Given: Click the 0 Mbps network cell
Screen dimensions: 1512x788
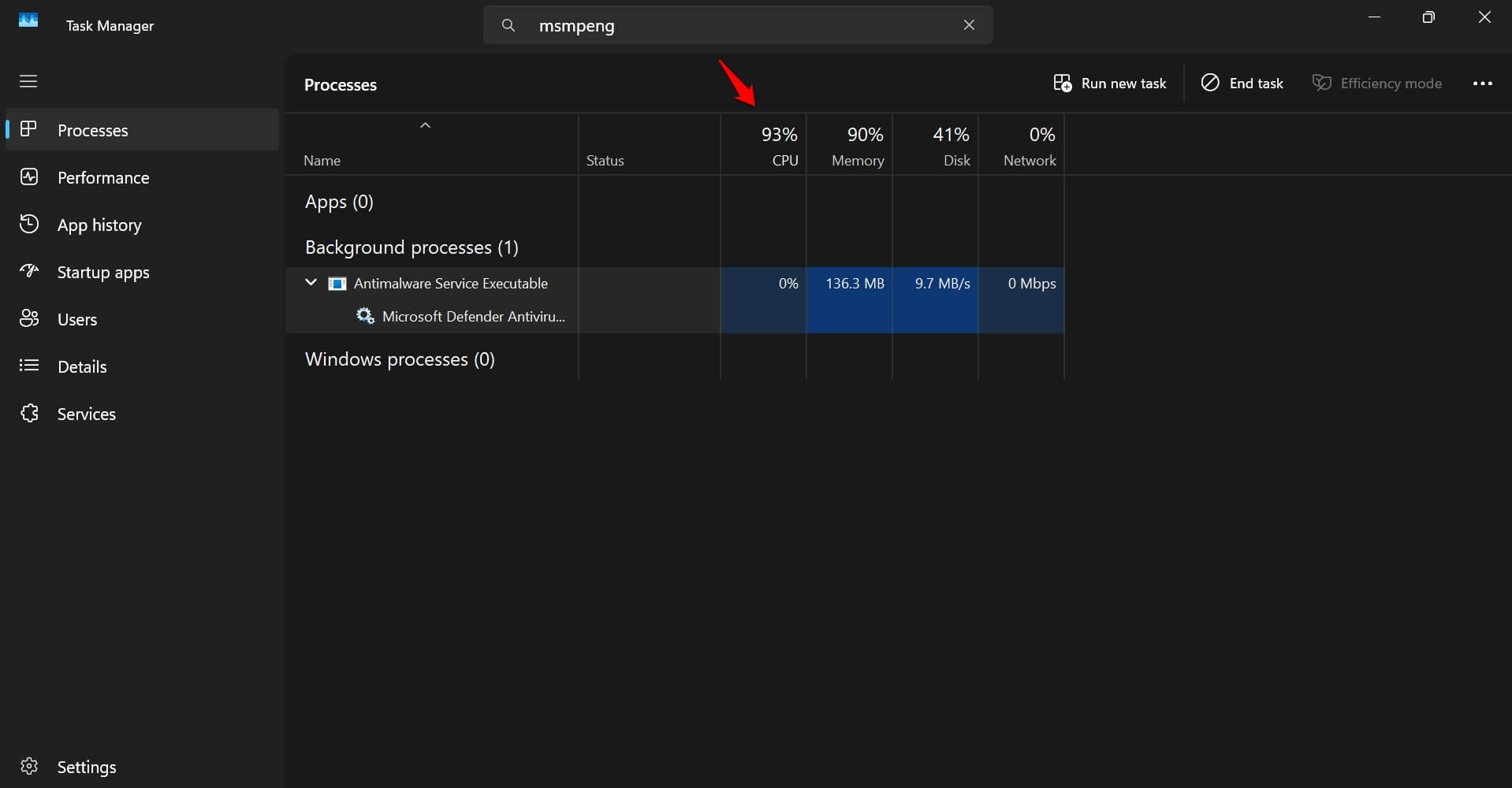Looking at the screenshot, I should pyautogui.click(x=1021, y=284).
